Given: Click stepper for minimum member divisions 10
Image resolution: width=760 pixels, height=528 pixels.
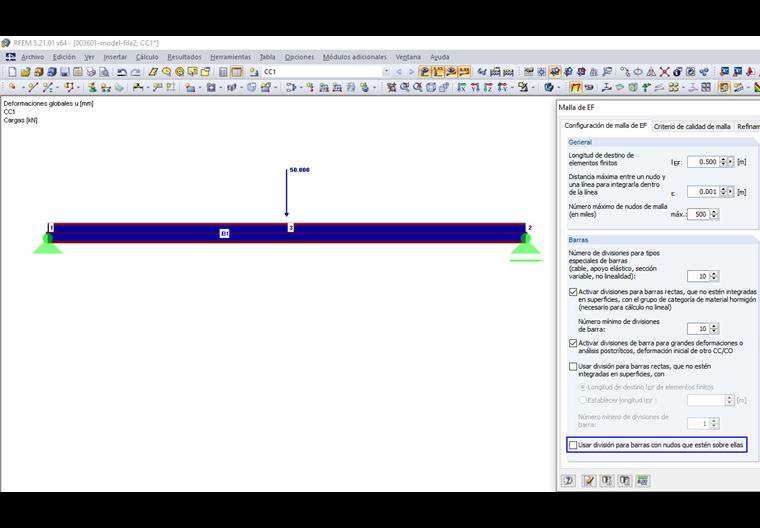Looking at the screenshot, I should 714,329.
